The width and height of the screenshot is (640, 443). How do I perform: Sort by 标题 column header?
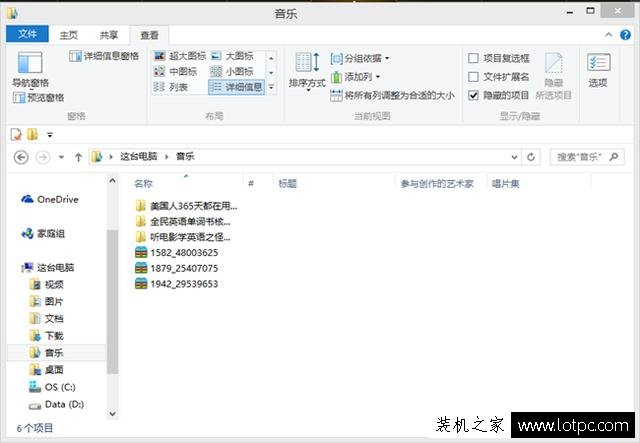click(x=287, y=184)
